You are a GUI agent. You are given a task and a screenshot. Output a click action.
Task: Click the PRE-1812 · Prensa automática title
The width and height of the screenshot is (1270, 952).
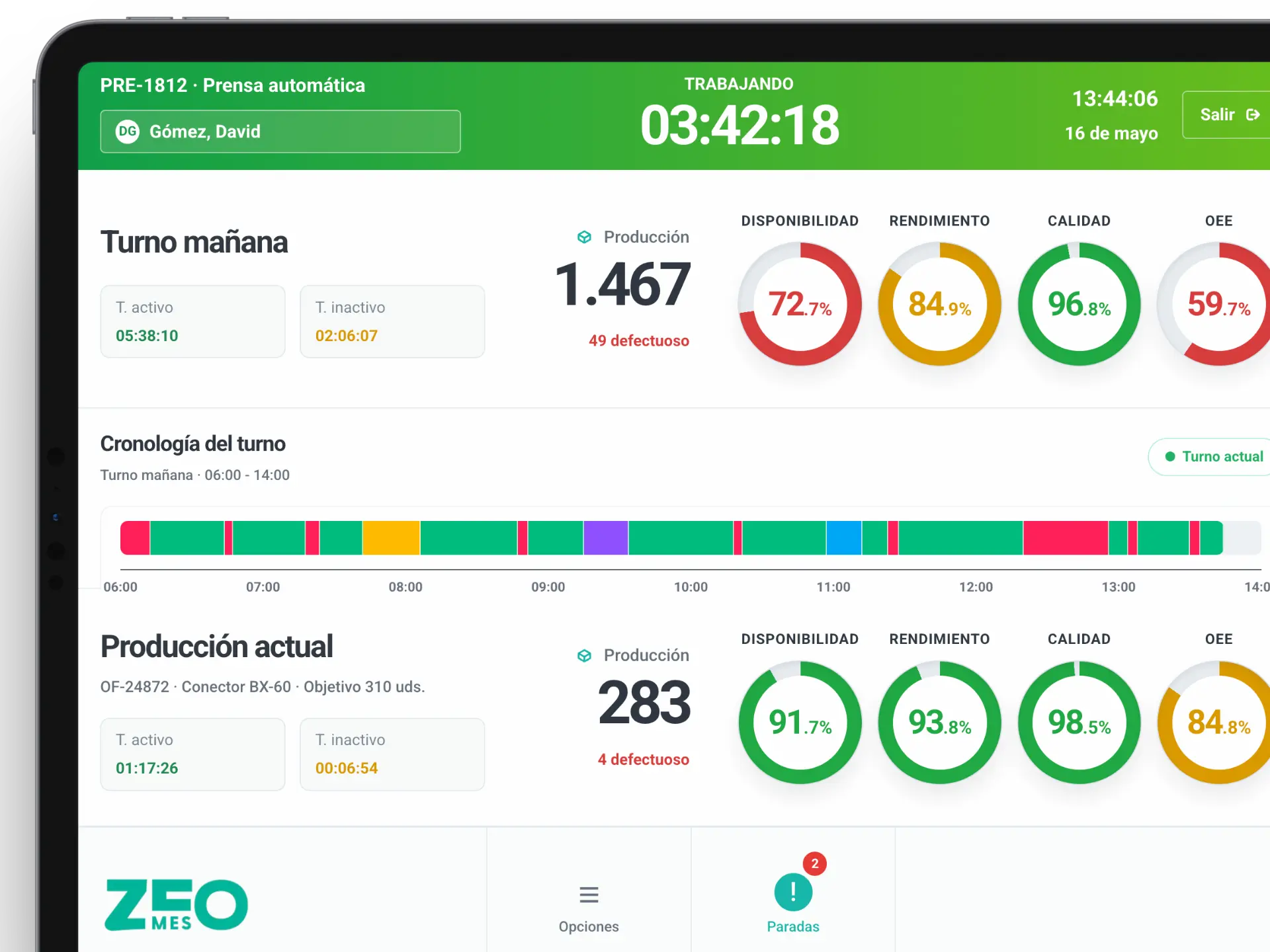(x=233, y=85)
